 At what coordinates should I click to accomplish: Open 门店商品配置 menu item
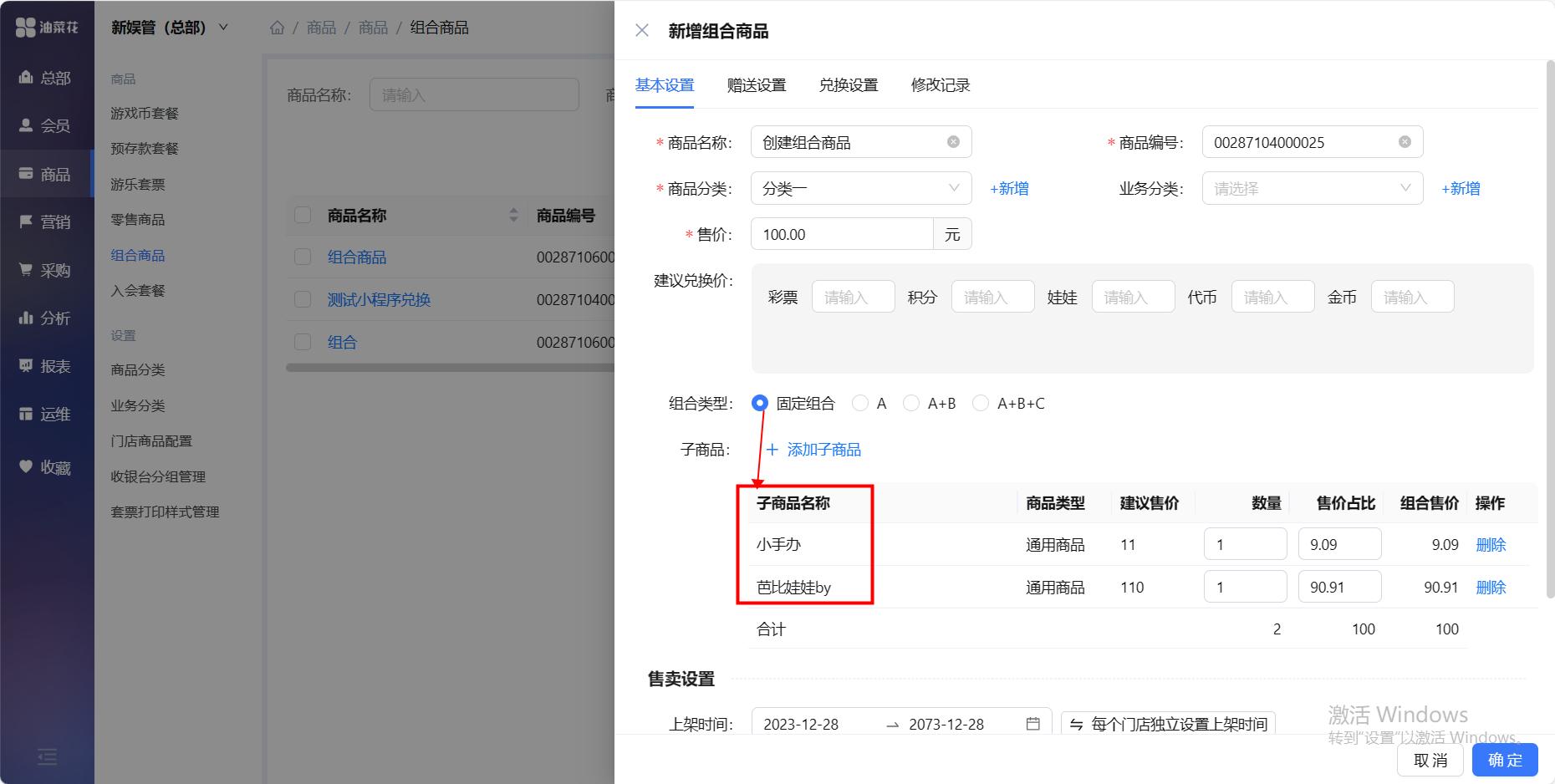(x=151, y=440)
